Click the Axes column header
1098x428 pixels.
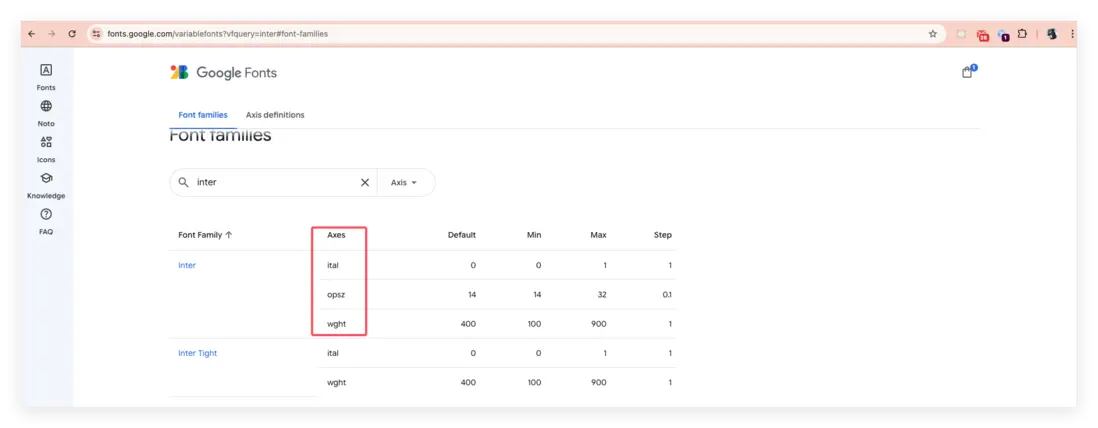[336, 235]
